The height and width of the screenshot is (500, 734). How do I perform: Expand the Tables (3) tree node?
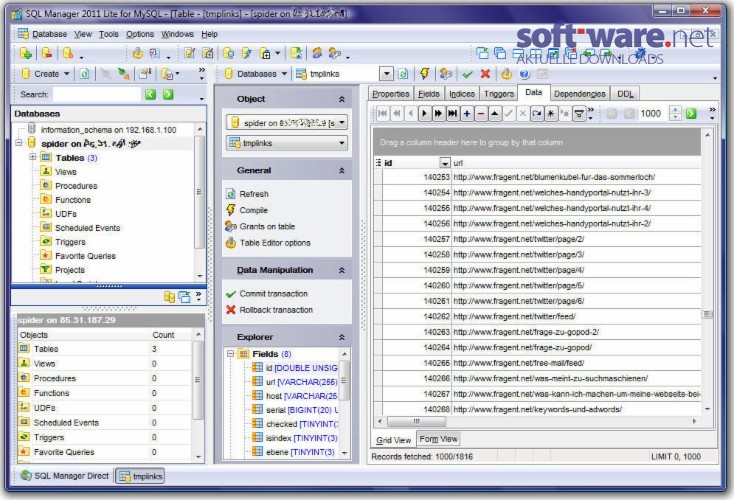click(32, 157)
